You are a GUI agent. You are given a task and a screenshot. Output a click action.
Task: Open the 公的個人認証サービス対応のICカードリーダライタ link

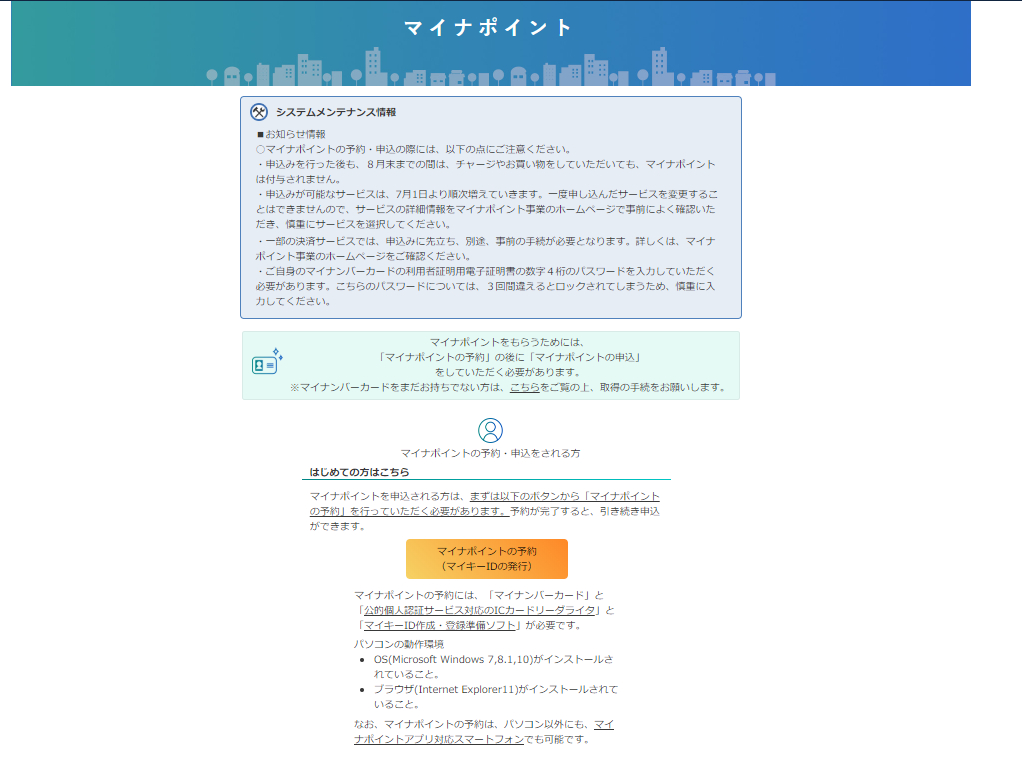tap(479, 610)
